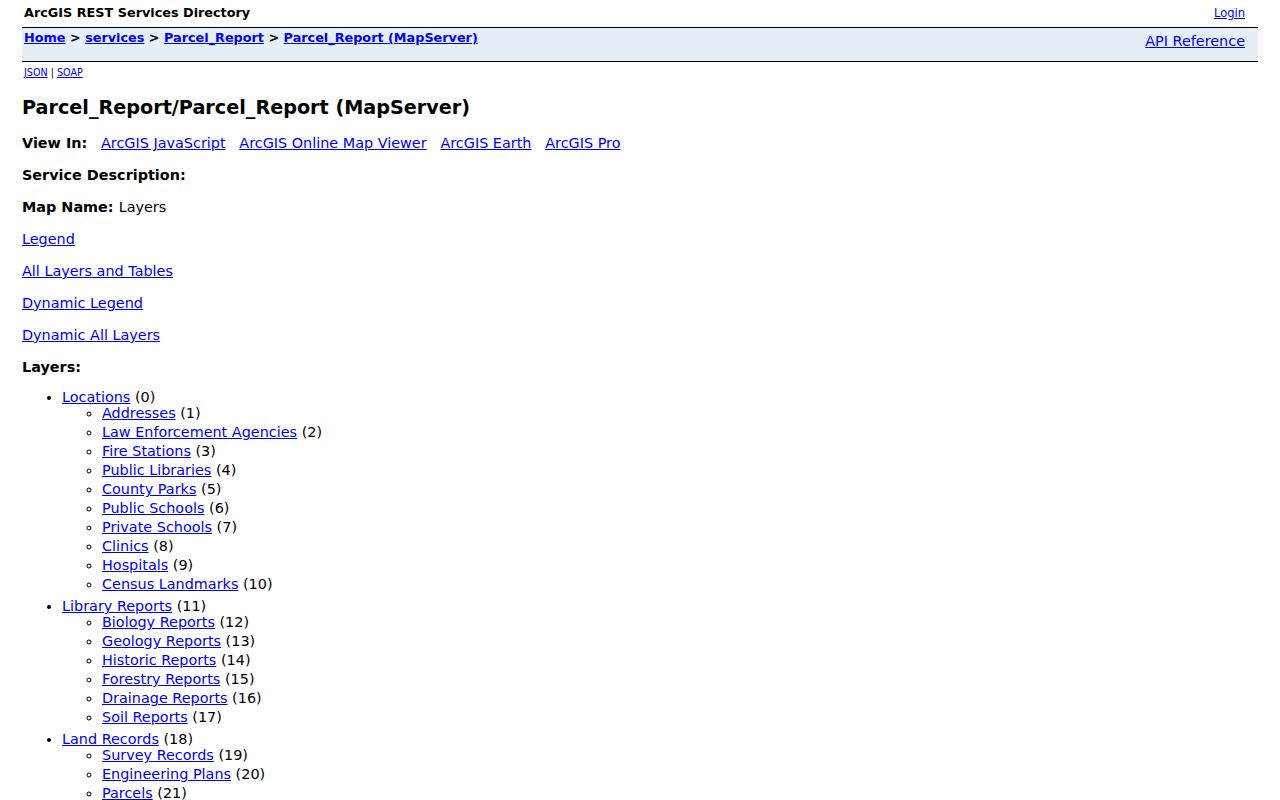The width and height of the screenshot is (1280, 800).
Task: Open Library Reports group layer
Action: (117, 606)
